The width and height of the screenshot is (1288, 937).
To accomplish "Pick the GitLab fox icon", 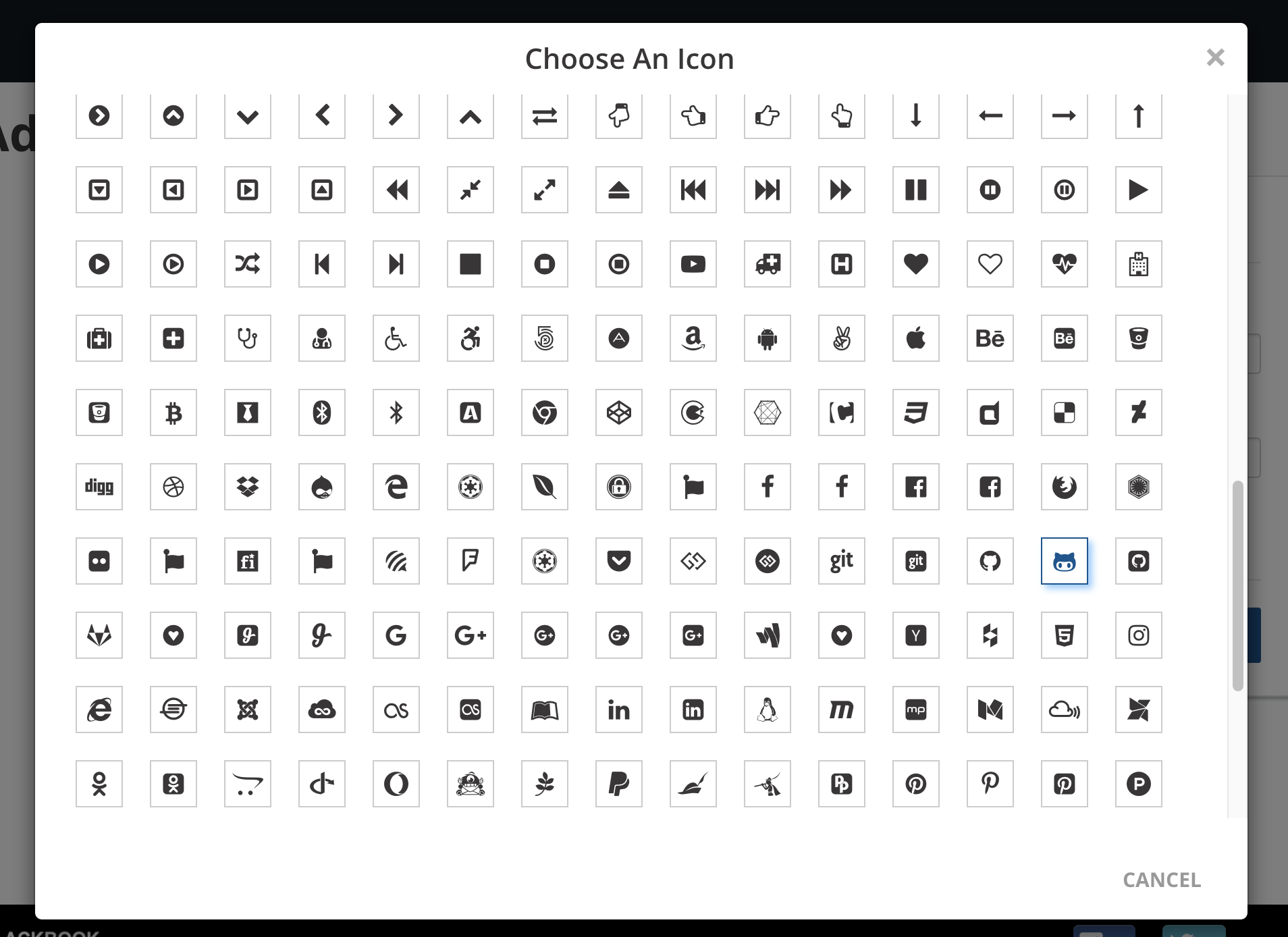I will (99, 635).
